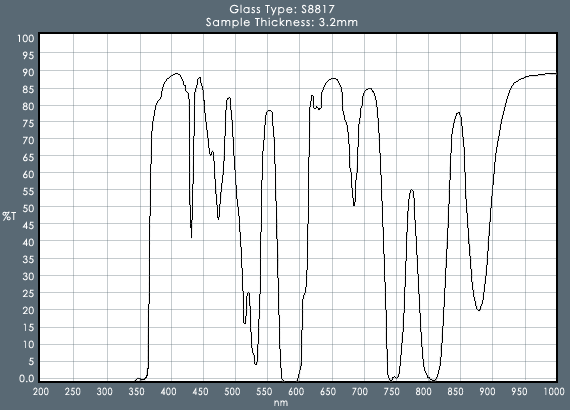570x410 pixels.
Task: Click the Sample Thickness: 3.2mm label
Action: (282, 22)
